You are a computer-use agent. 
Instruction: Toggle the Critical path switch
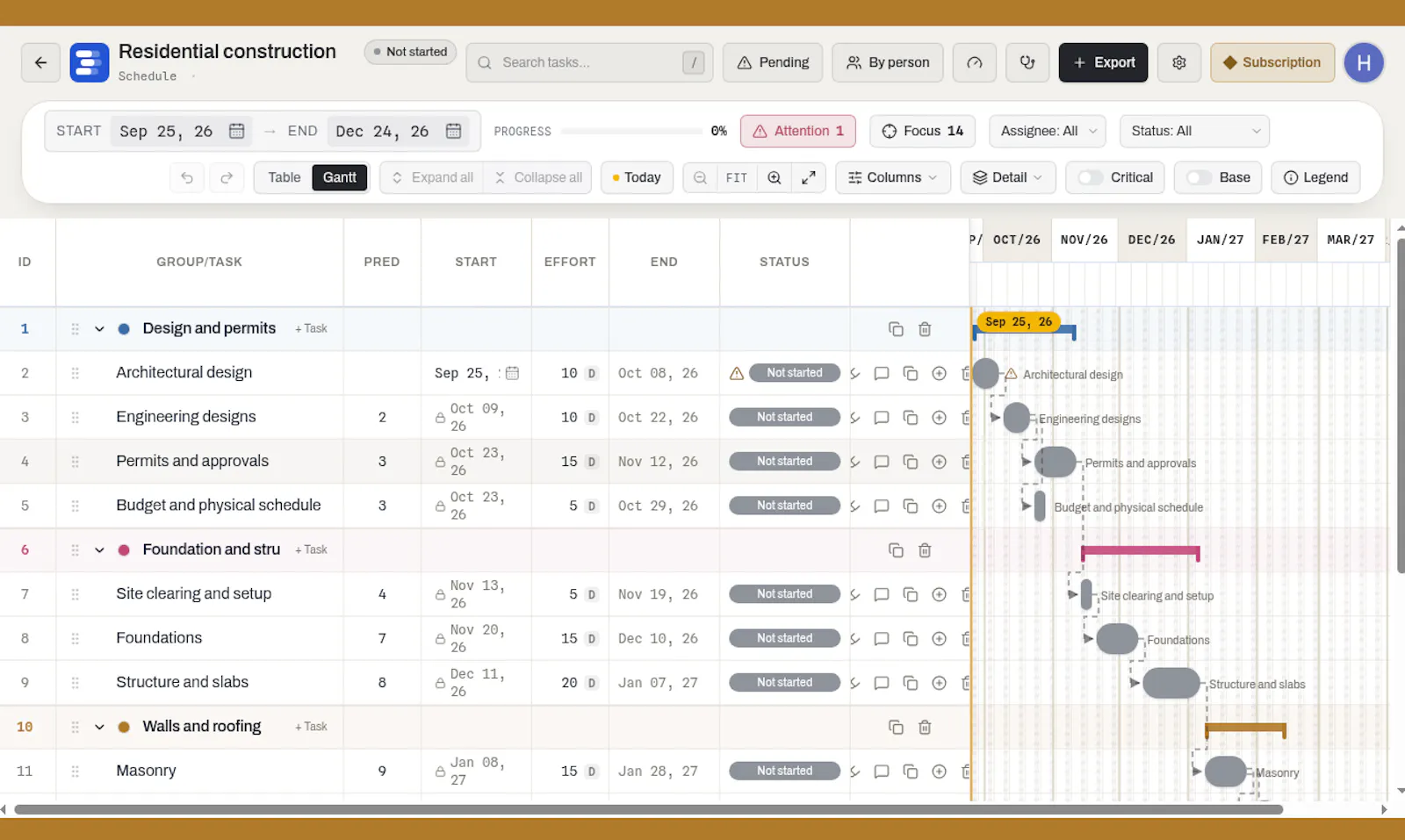1091,177
